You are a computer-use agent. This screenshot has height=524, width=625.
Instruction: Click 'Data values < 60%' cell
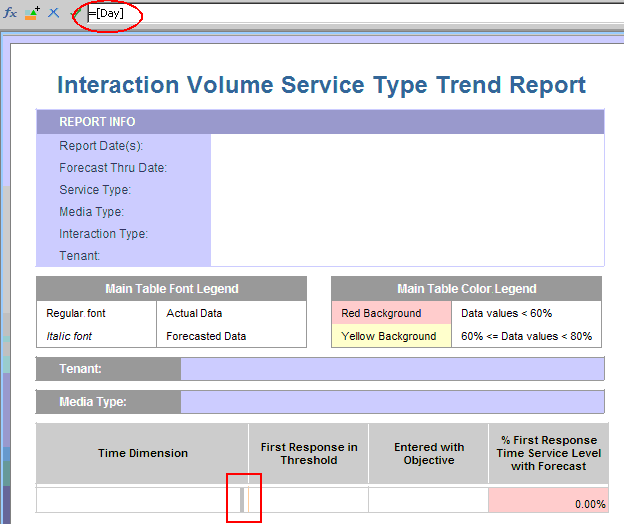click(526, 313)
